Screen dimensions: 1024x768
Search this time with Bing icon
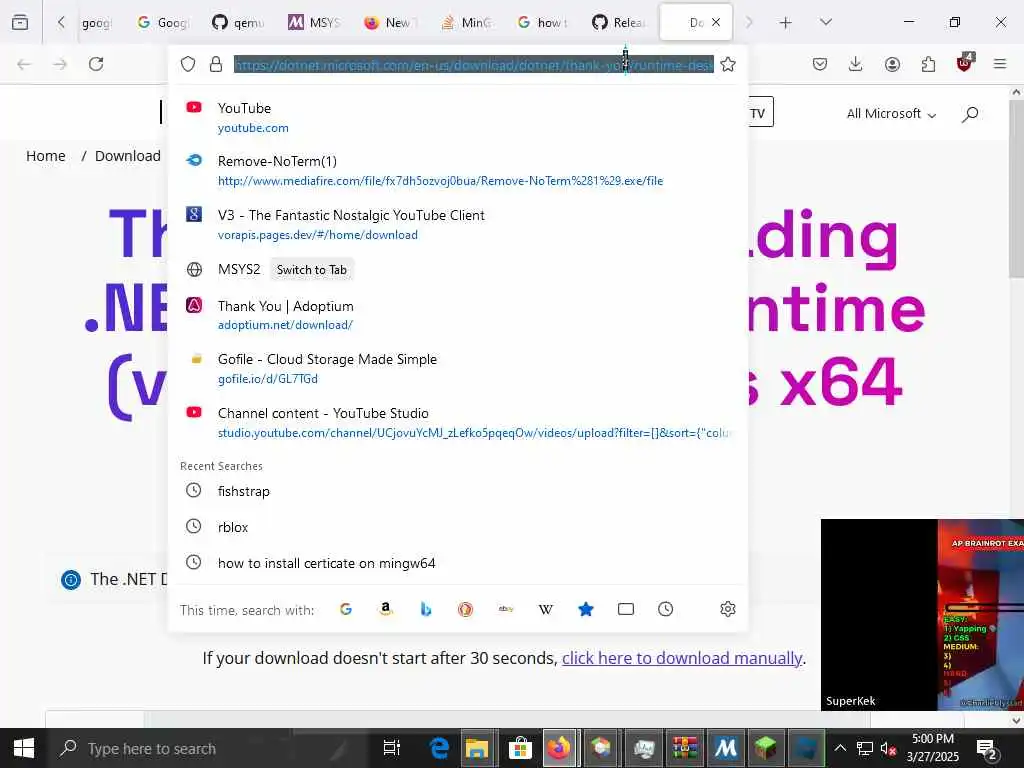pos(426,609)
